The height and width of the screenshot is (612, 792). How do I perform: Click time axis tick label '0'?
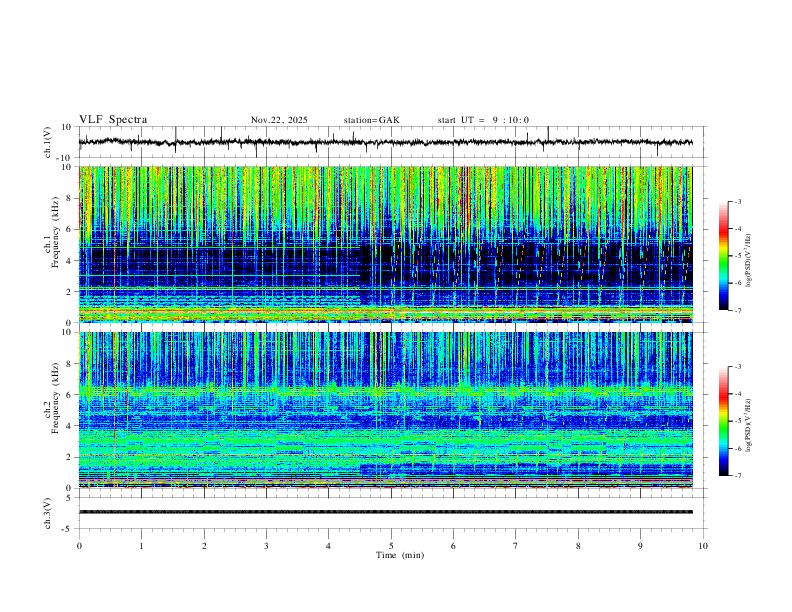tap(79, 546)
